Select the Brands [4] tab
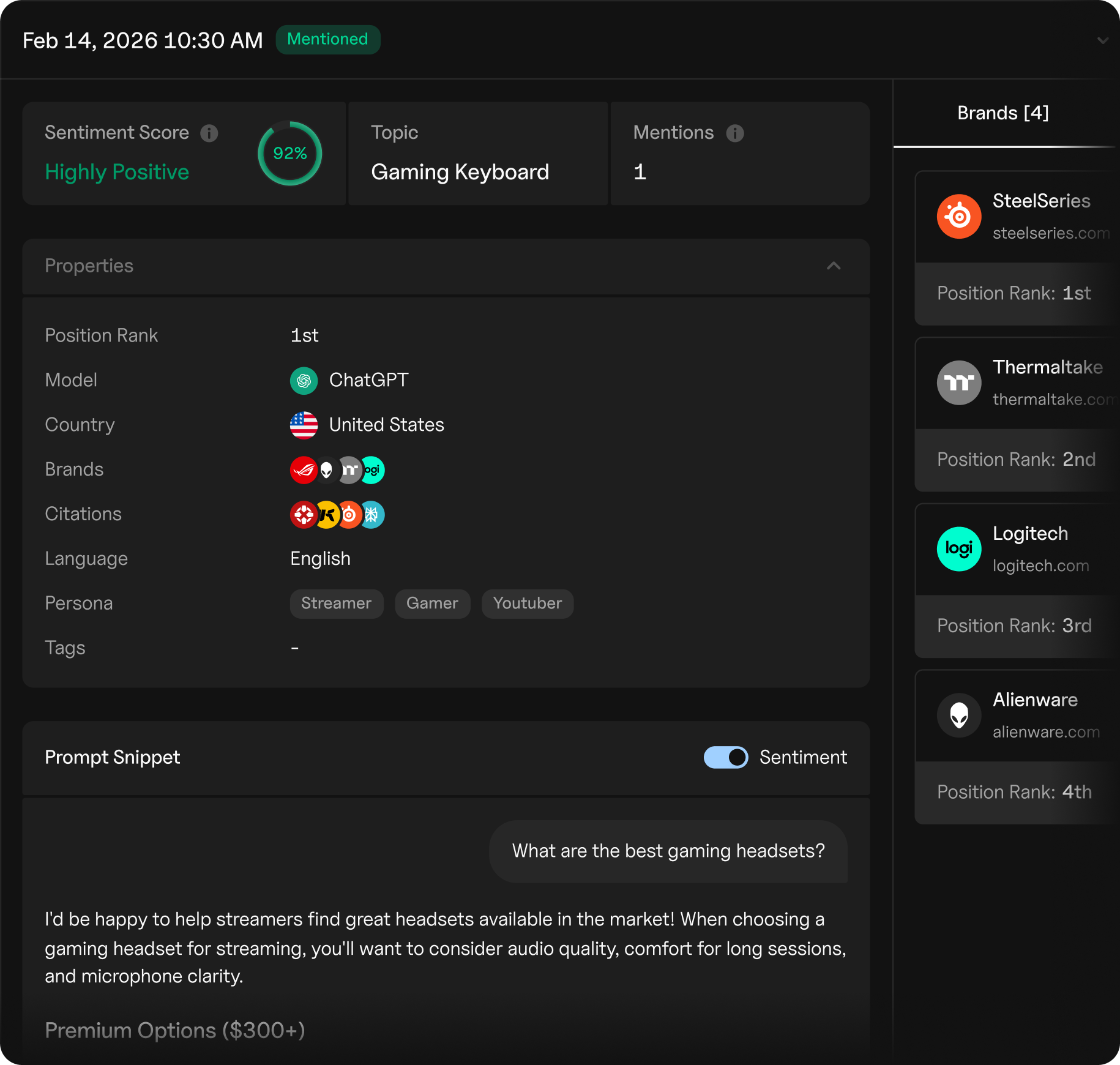1120x1065 pixels. coord(1002,113)
